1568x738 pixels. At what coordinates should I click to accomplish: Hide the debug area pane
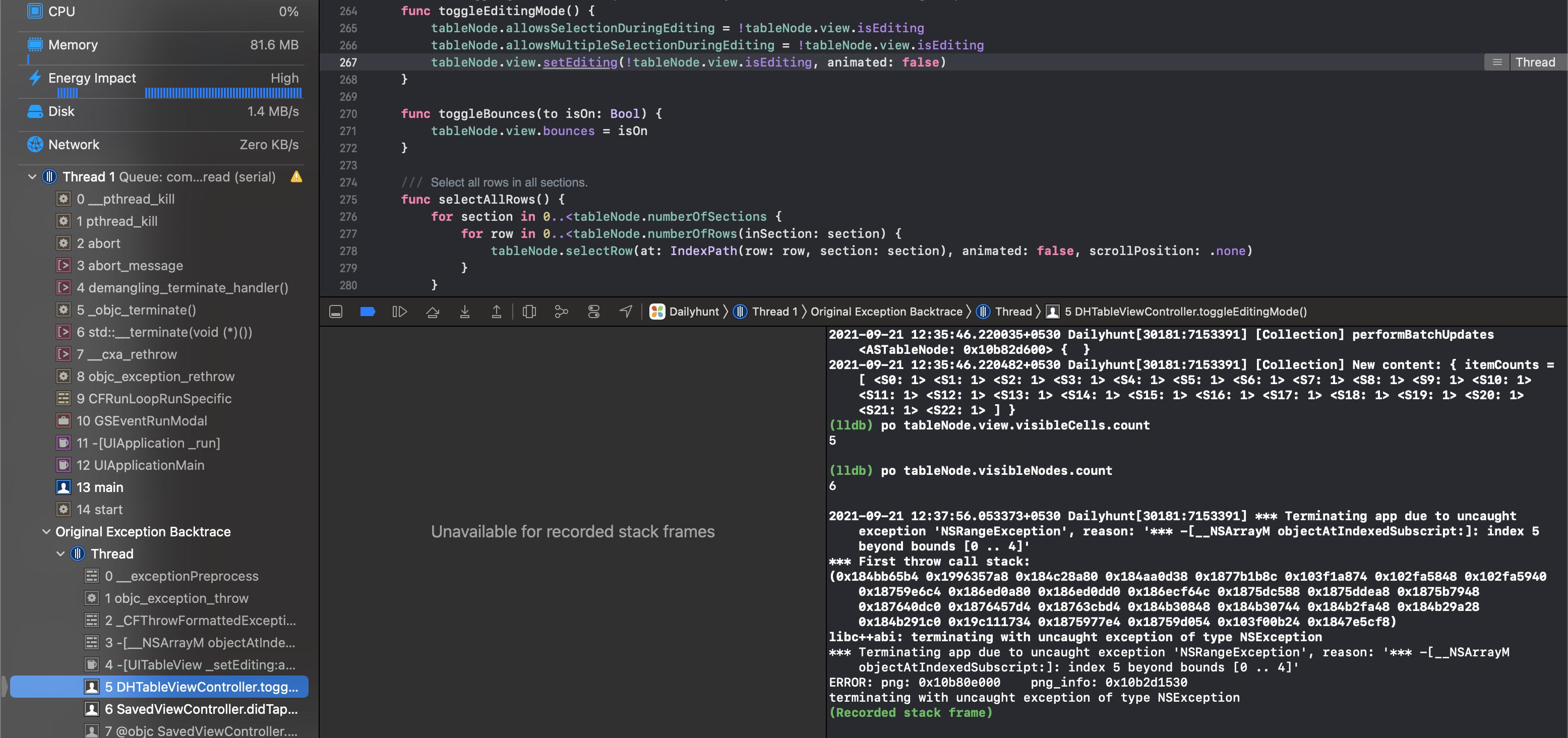335,312
